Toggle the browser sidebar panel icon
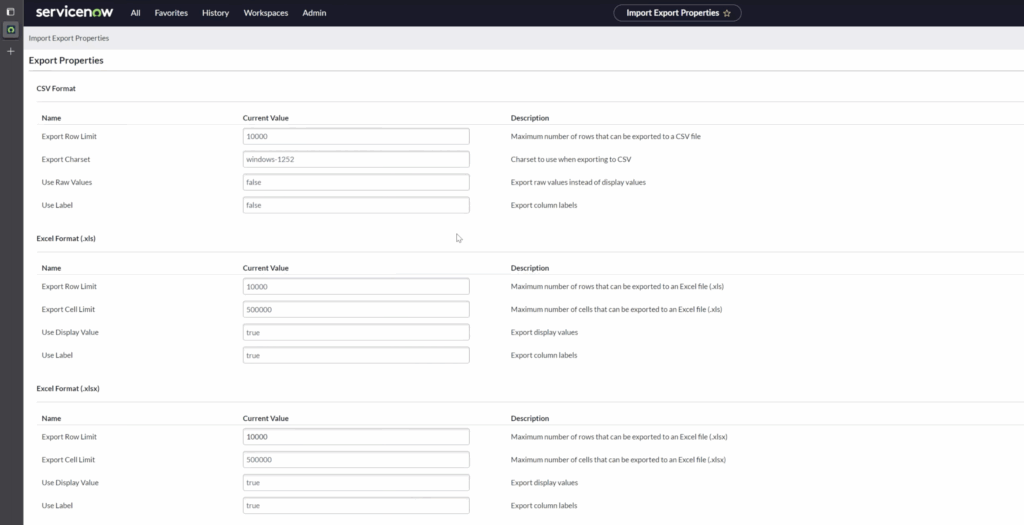Viewport: 1024px width, 525px height. click(x=11, y=12)
